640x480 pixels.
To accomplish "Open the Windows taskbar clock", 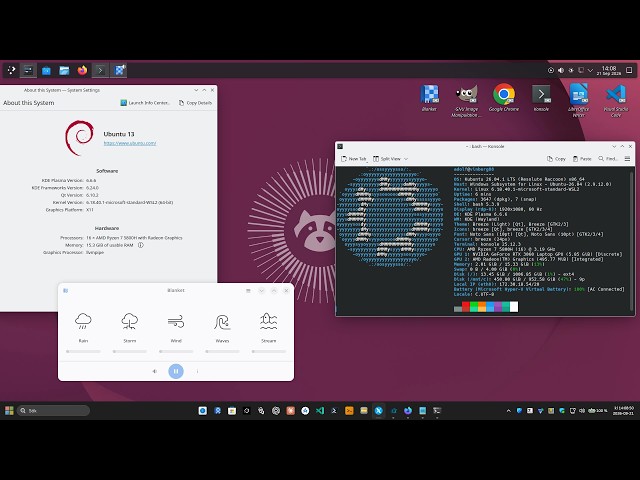I will point(624,411).
